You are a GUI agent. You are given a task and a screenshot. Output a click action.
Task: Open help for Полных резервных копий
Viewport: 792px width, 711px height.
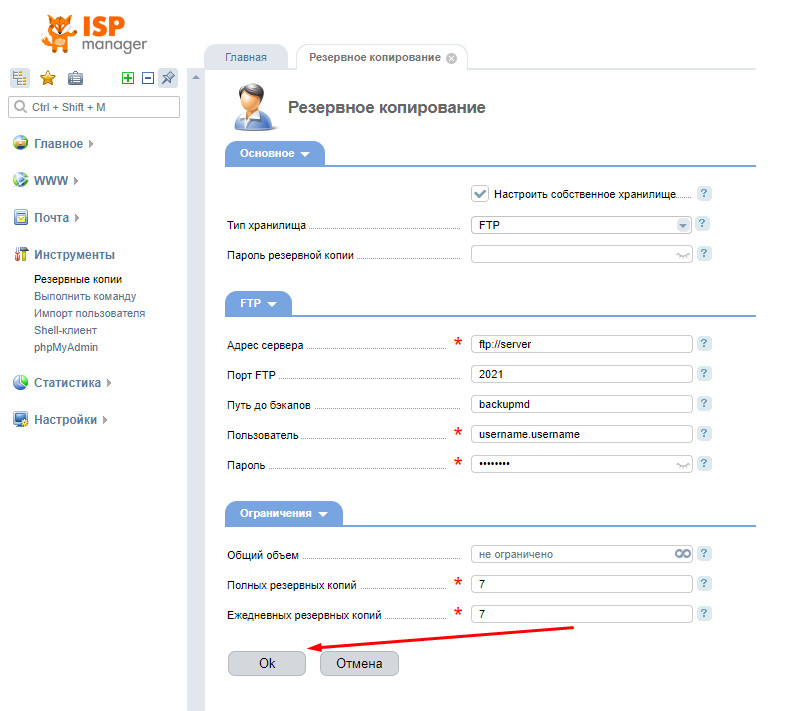(x=704, y=583)
